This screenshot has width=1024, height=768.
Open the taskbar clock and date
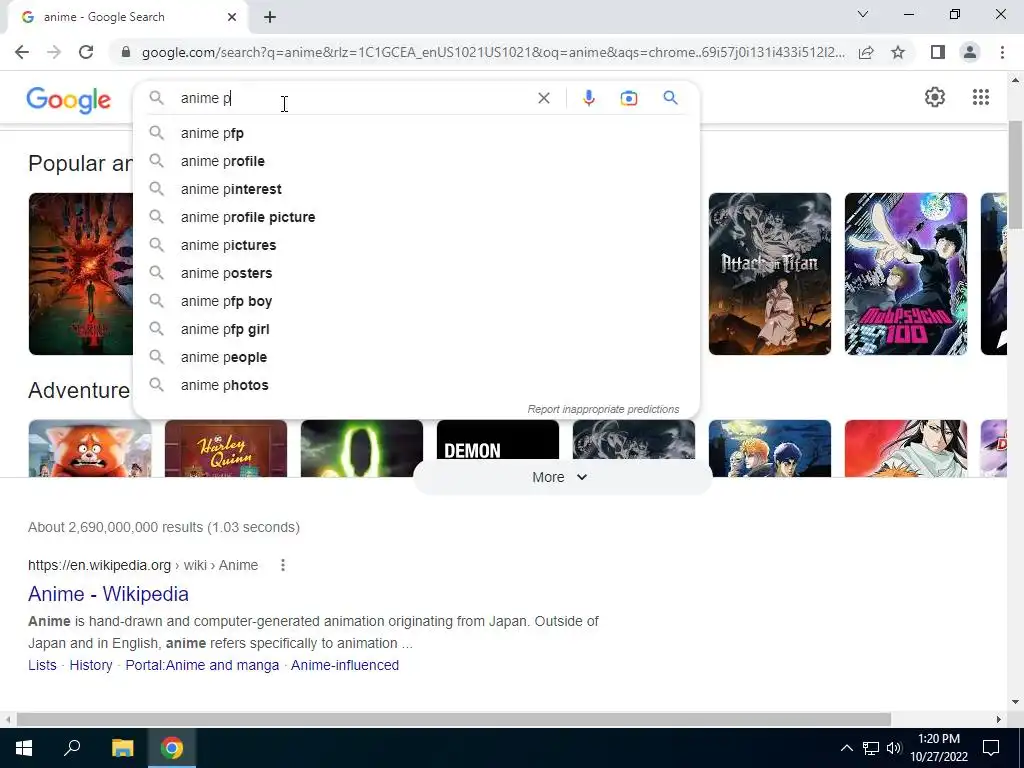click(x=939, y=748)
